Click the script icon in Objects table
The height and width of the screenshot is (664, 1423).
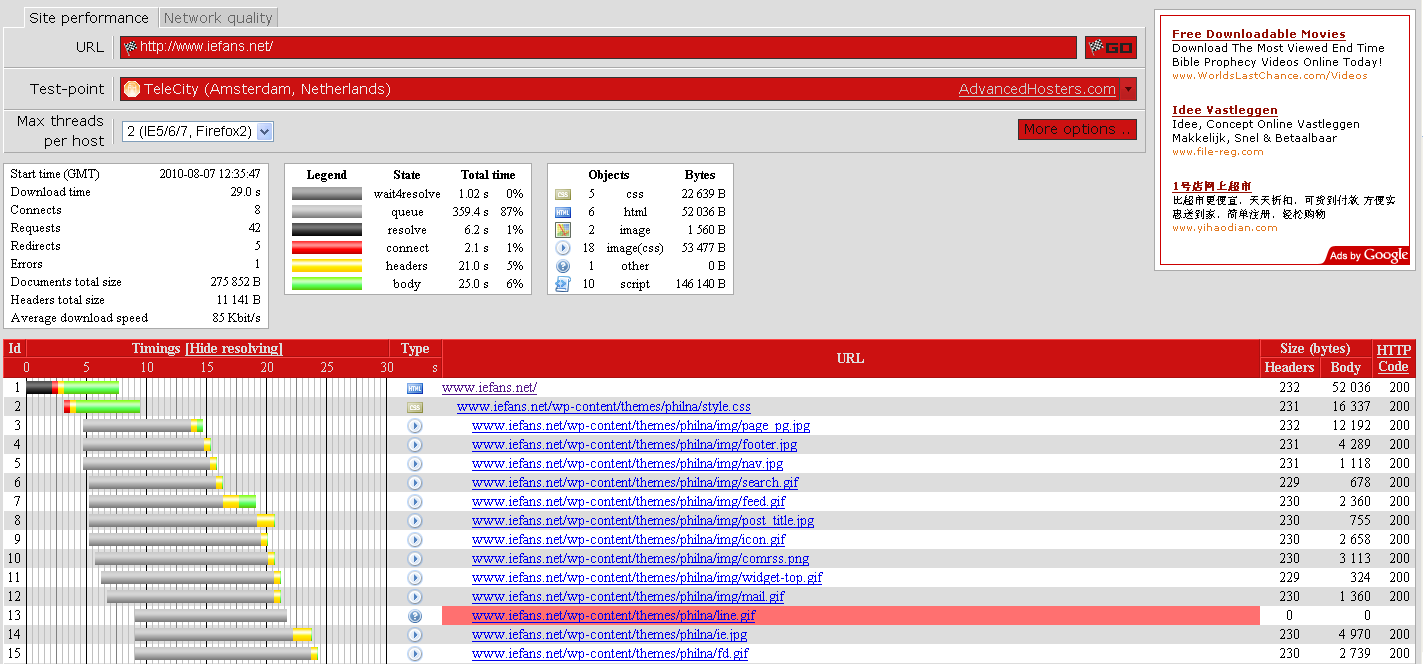tap(562, 284)
